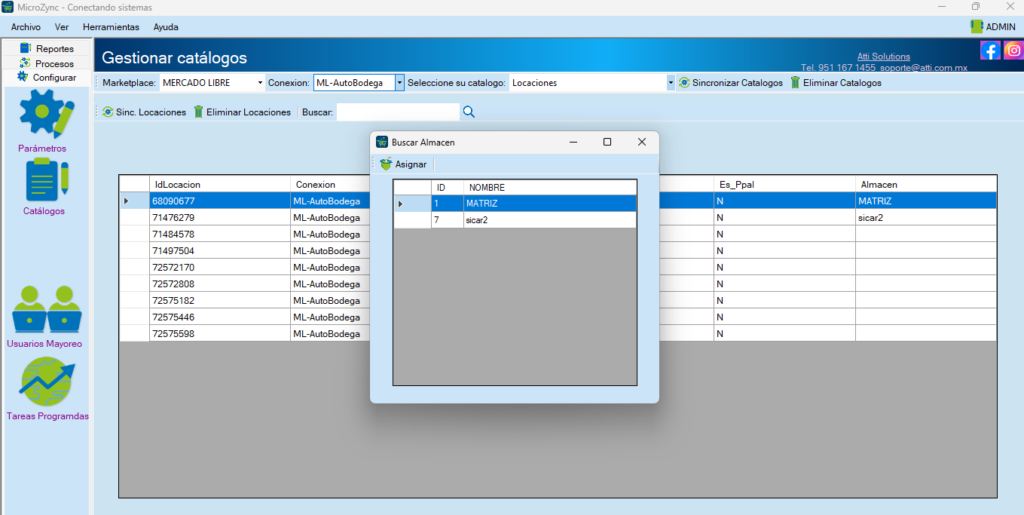Select MATRIZ row in Buscar Almacen
The width and height of the screenshot is (1024, 515).
[x=515, y=204]
